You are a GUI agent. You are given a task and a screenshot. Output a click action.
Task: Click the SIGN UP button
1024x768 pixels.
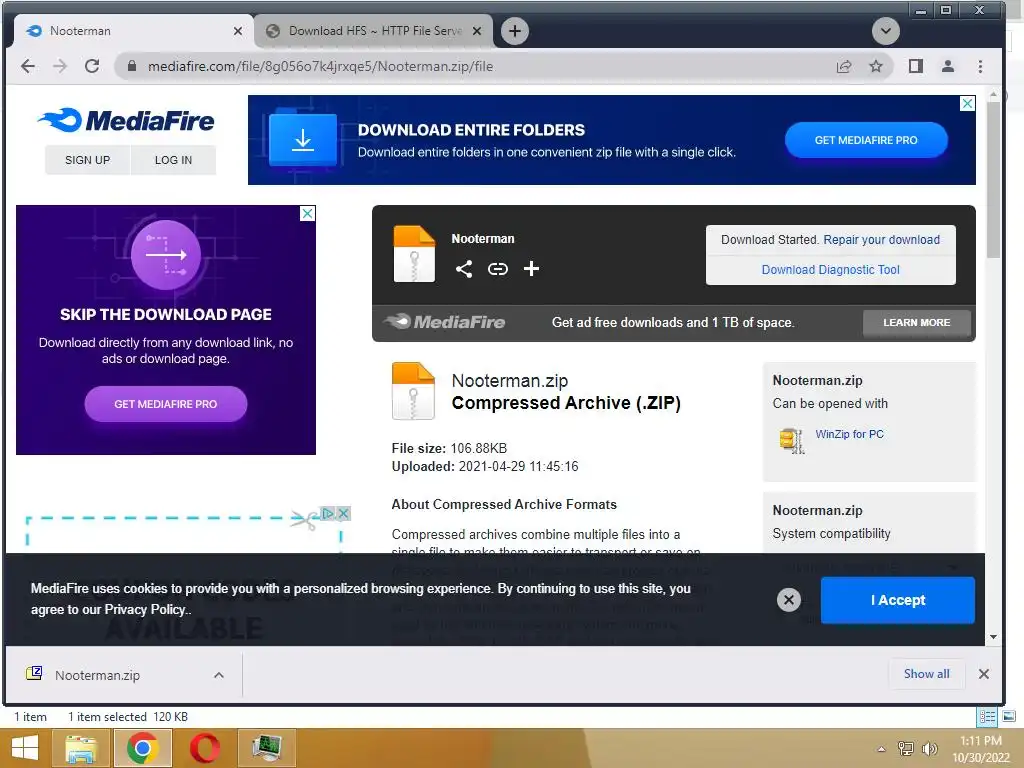[x=88, y=160]
